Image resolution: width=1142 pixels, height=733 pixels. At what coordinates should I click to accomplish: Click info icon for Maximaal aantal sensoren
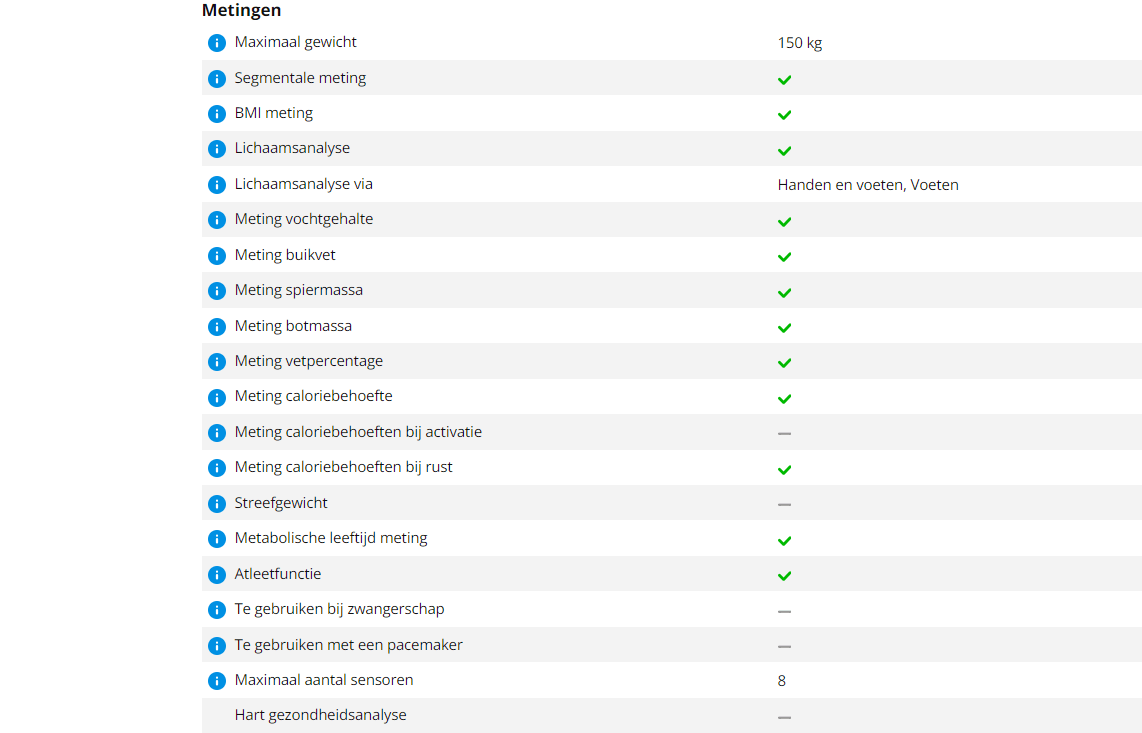216,681
